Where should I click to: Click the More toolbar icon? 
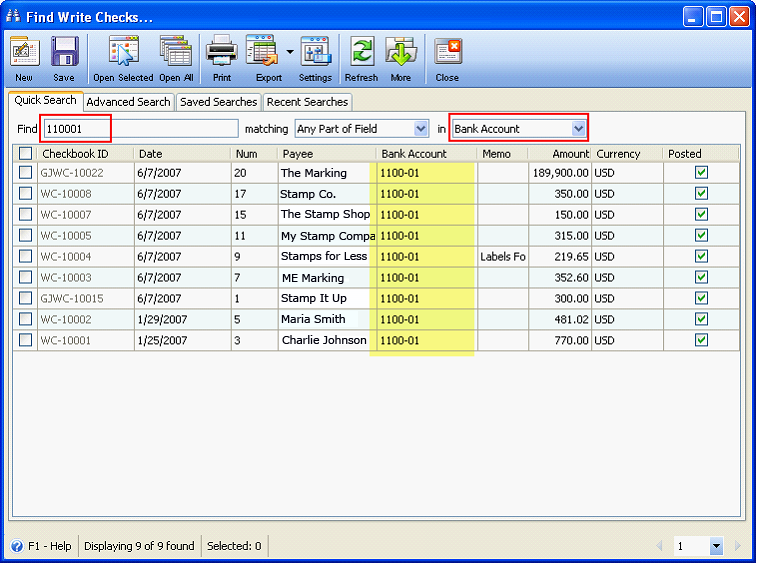pos(401,51)
